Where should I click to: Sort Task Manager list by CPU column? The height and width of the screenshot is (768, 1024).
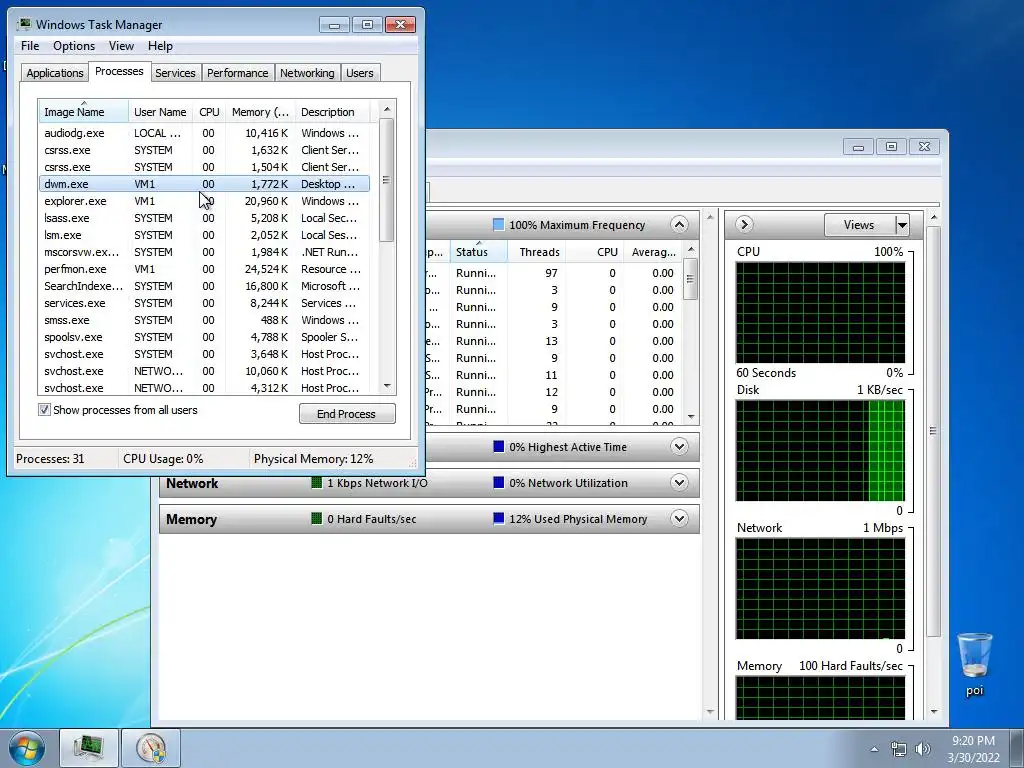(x=209, y=112)
